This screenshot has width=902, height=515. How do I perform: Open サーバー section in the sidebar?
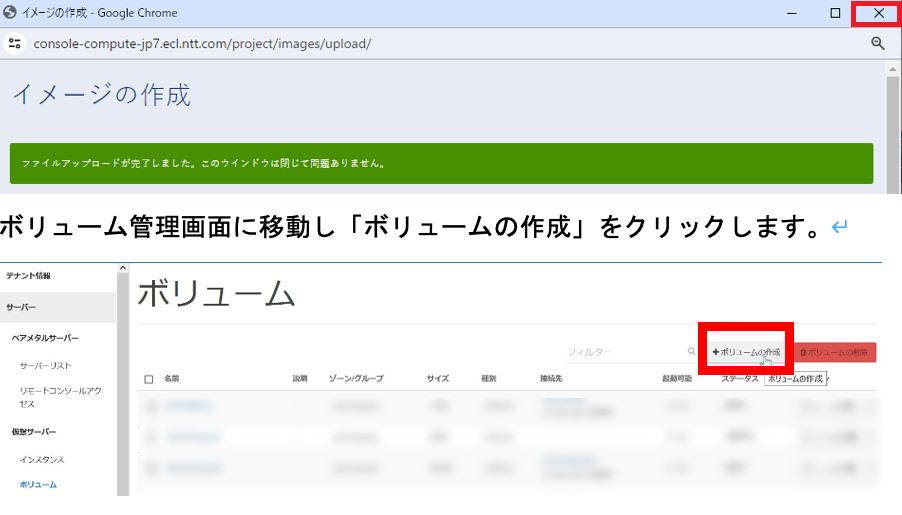[x=58, y=307]
